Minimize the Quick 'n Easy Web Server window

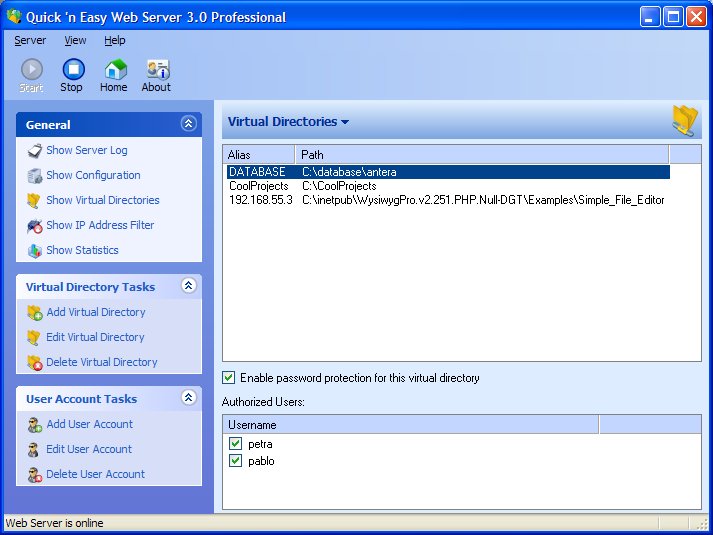tap(650, 17)
